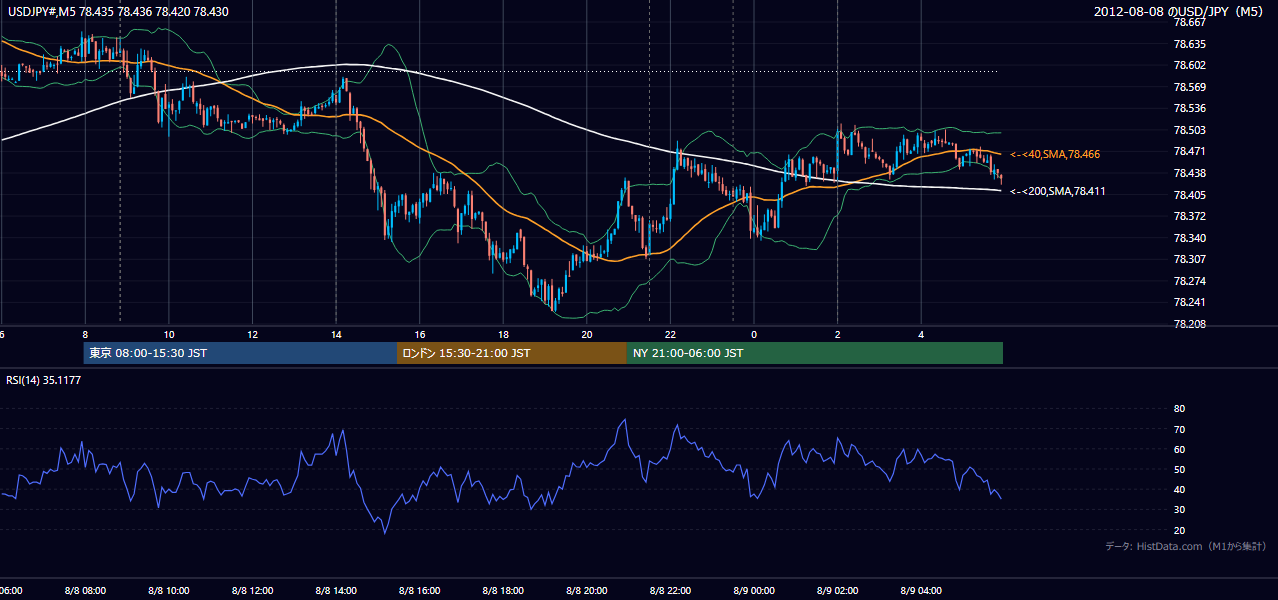Click the RSI 40 level label
The image size is (1278, 600).
pos(1179,490)
